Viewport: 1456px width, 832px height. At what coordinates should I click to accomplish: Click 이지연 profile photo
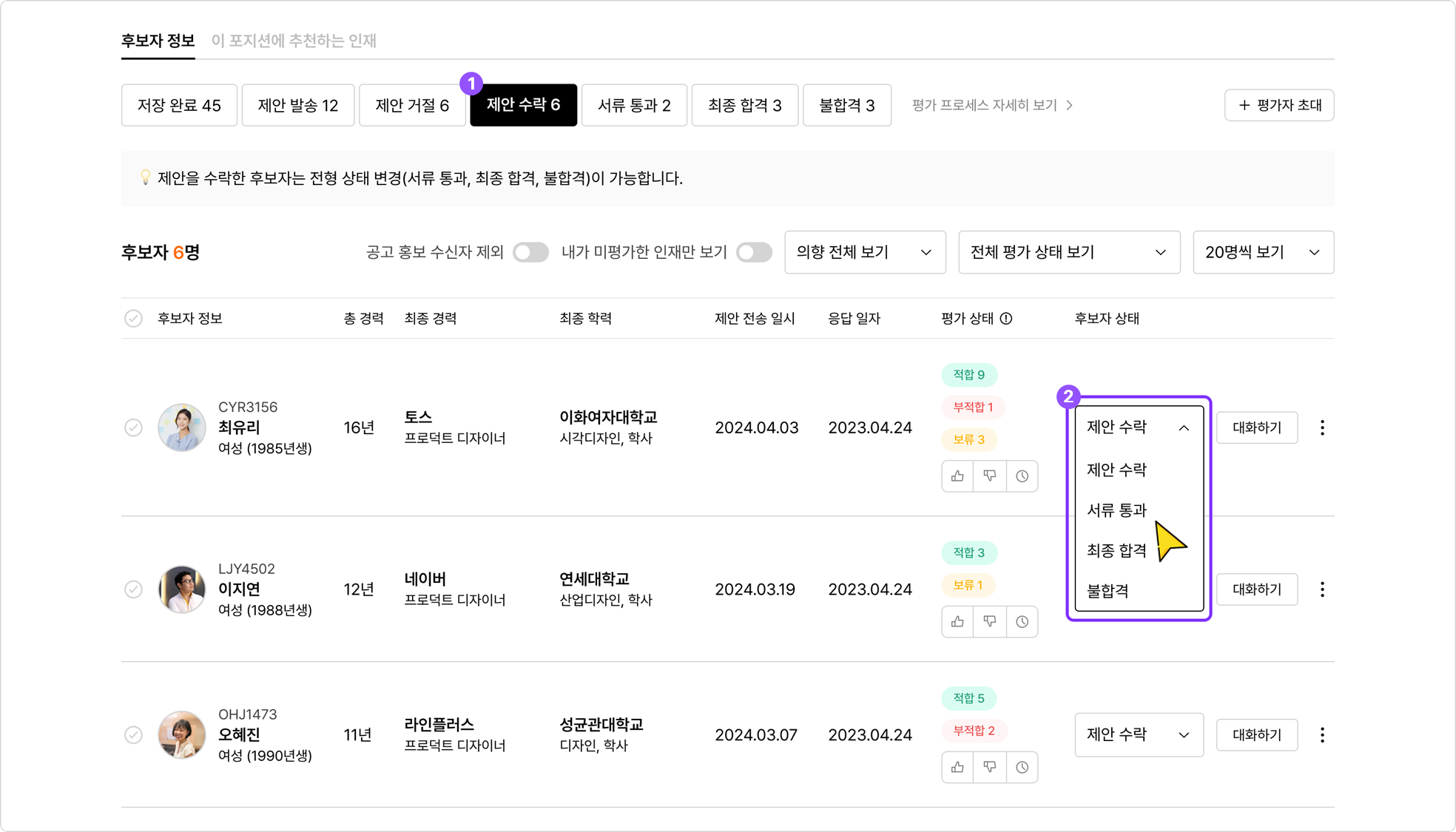click(x=181, y=589)
